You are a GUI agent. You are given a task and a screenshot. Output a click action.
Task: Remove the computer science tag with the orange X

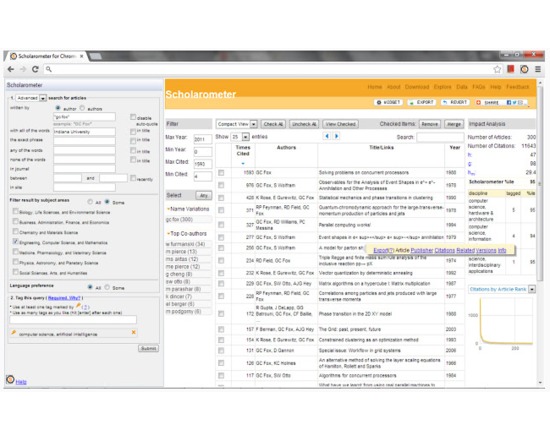click(134, 332)
